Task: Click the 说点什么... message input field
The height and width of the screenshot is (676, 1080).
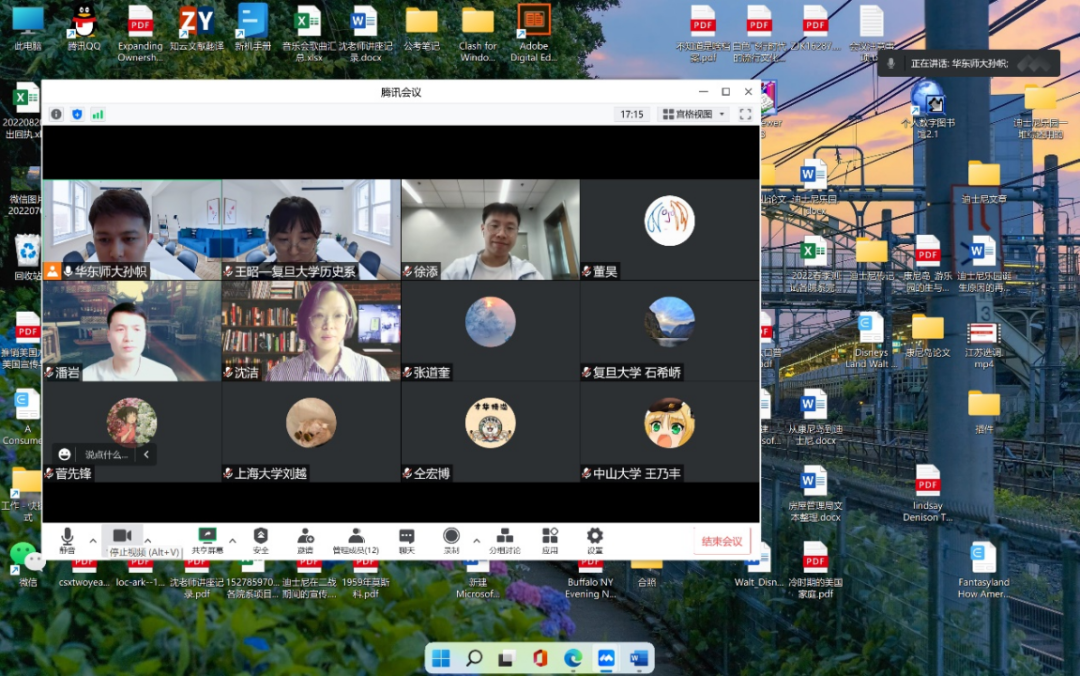Action: pyautogui.click(x=107, y=454)
